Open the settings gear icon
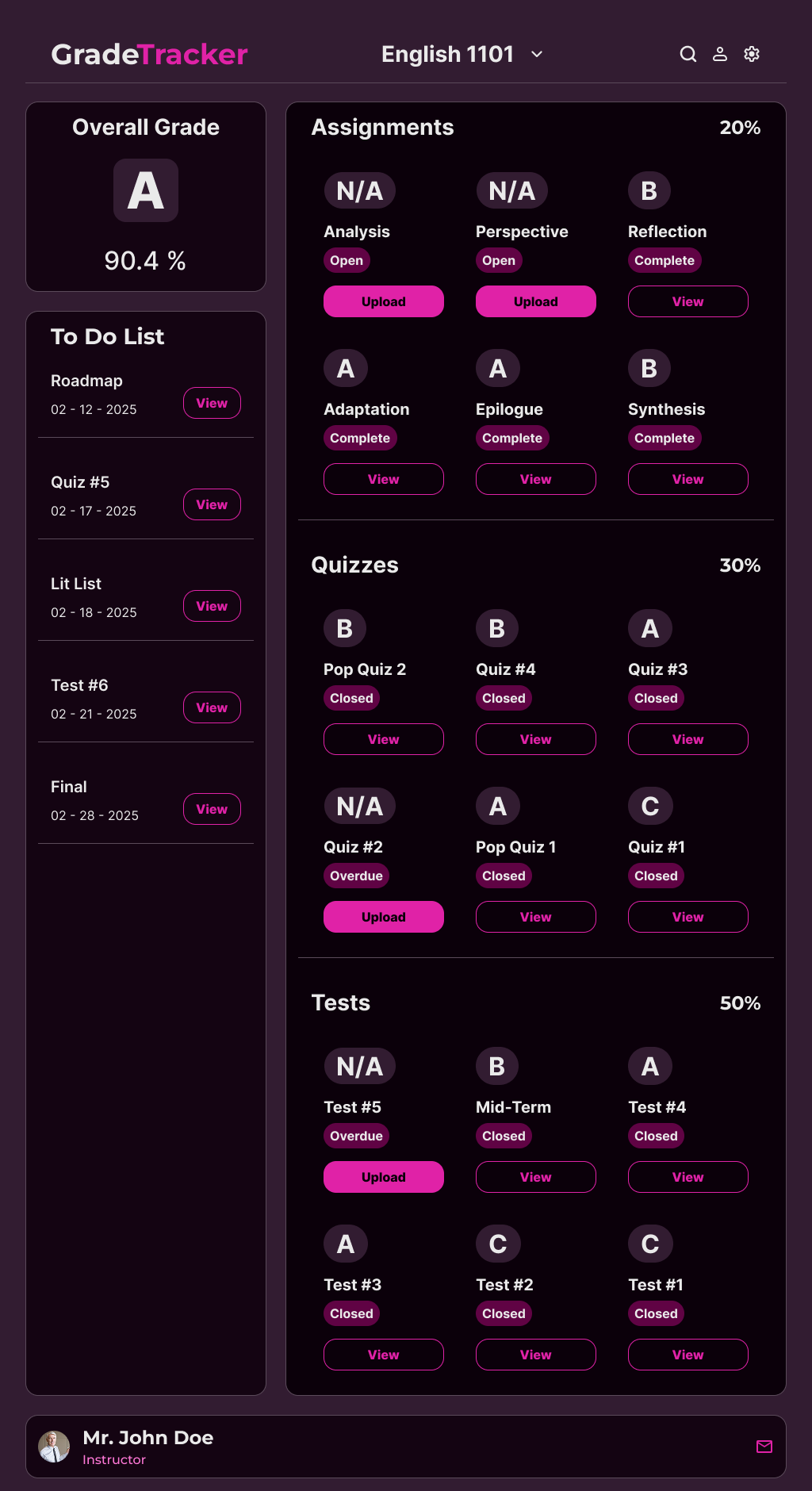The image size is (812, 1491). (752, 54)
